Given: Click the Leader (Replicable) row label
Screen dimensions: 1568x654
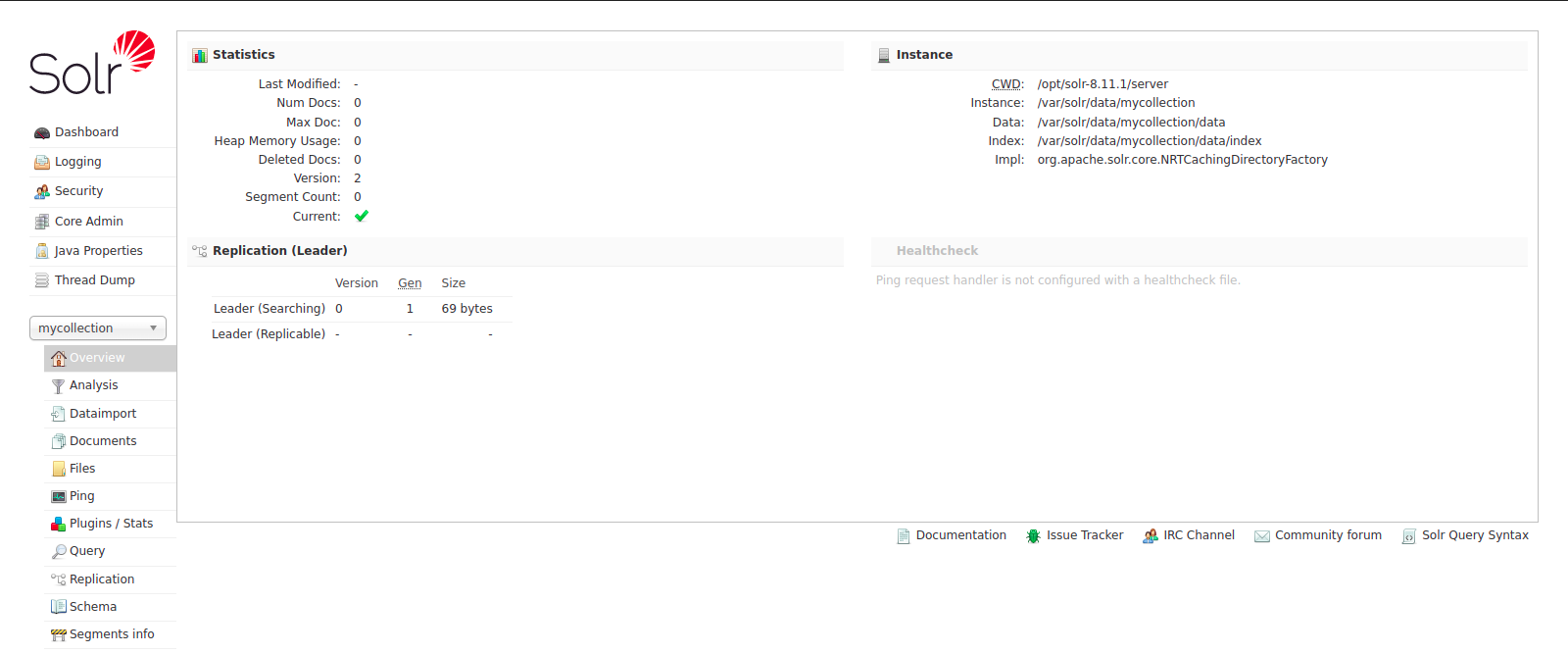Looking at the screenshot, I should pyautogui.click(x=269, y=334).
